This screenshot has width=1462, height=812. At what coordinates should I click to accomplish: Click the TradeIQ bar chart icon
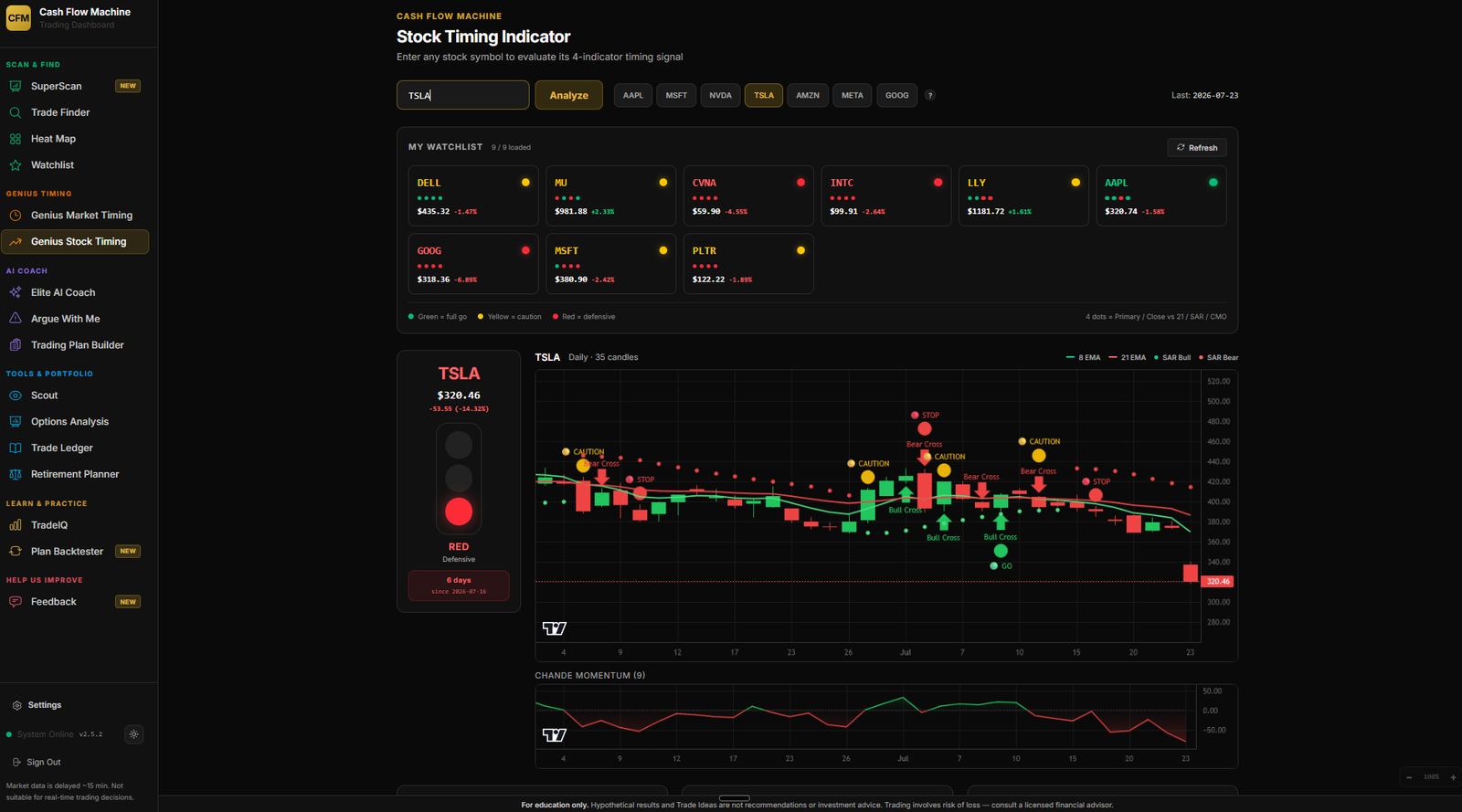[16, 525]
